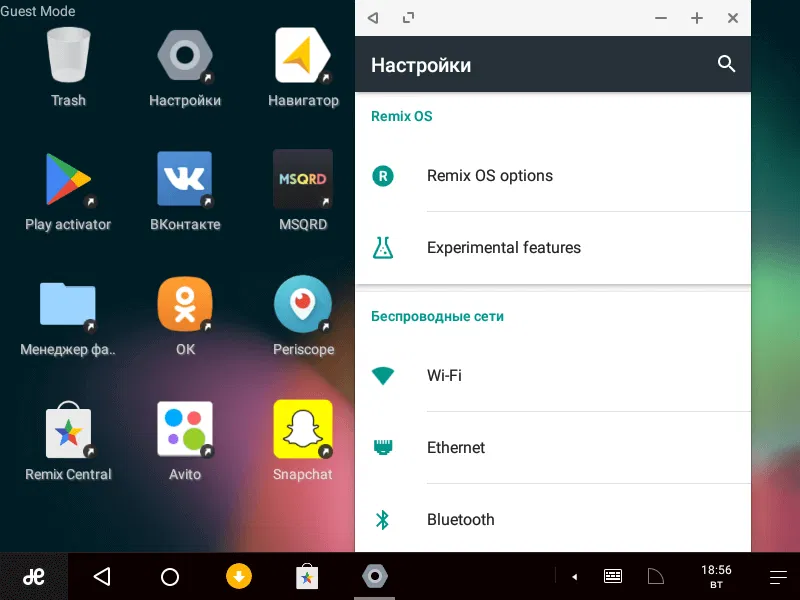Open the Wi-Fi settings entry
The width and height of the screenshot is (800, 600).
tap(553, 376)
